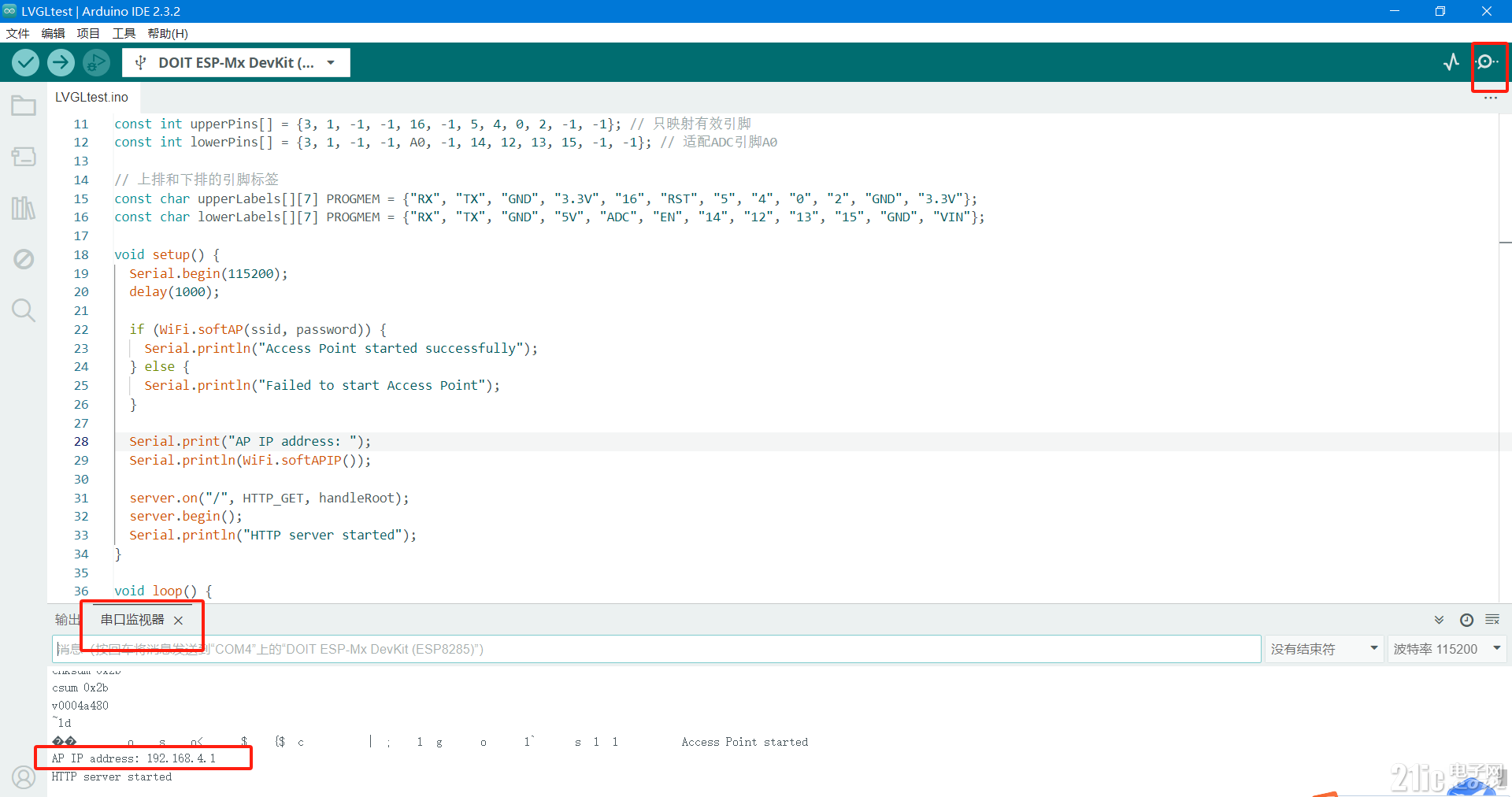The width and height of the screenshot is (1512, 797).
Task: Open the Library Manager panel
Action: 24,208
